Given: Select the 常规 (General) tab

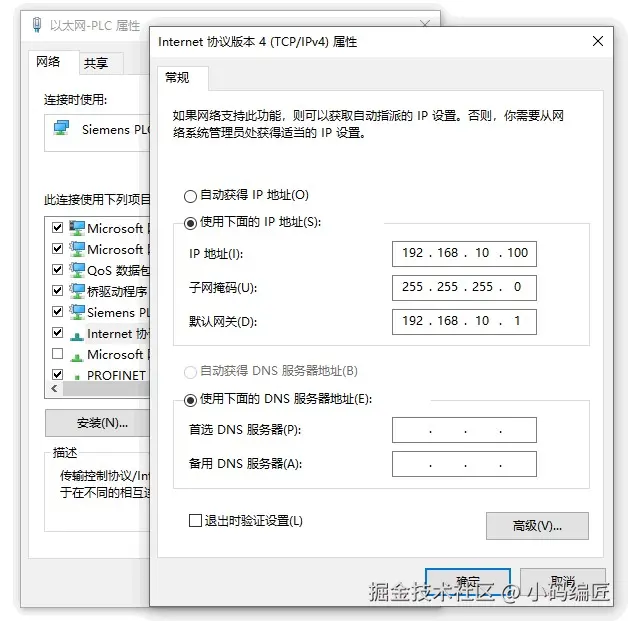Looking at the screenshot, I should point(177,77).
